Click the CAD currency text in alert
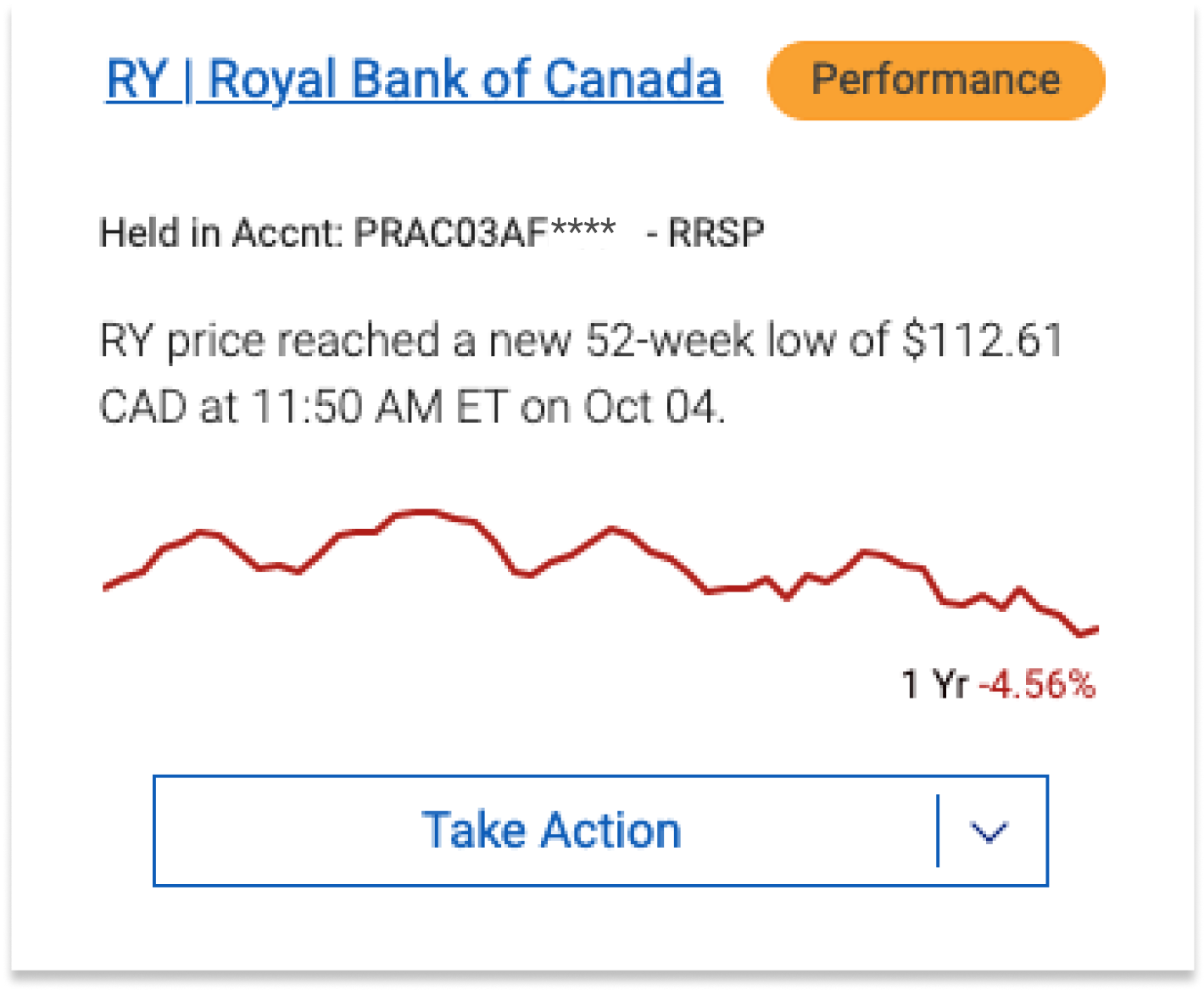This screenshot has height=990, width=1204. tap(141, 407)
